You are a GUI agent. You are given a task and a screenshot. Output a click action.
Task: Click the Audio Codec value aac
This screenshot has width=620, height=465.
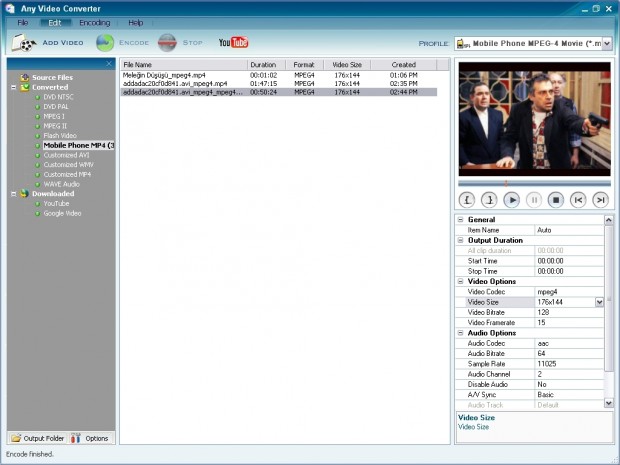pyautogui.click(x=569, y=343)
